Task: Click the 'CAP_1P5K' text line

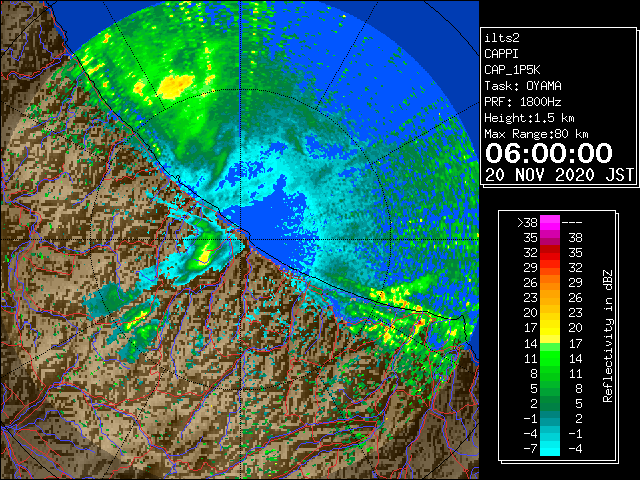Action: [512, 70]
